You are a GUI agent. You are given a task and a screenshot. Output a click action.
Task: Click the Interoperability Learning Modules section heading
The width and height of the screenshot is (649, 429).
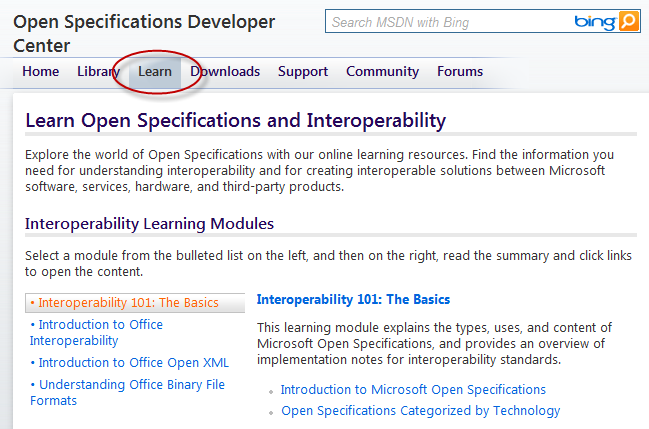tap(149, 224)
